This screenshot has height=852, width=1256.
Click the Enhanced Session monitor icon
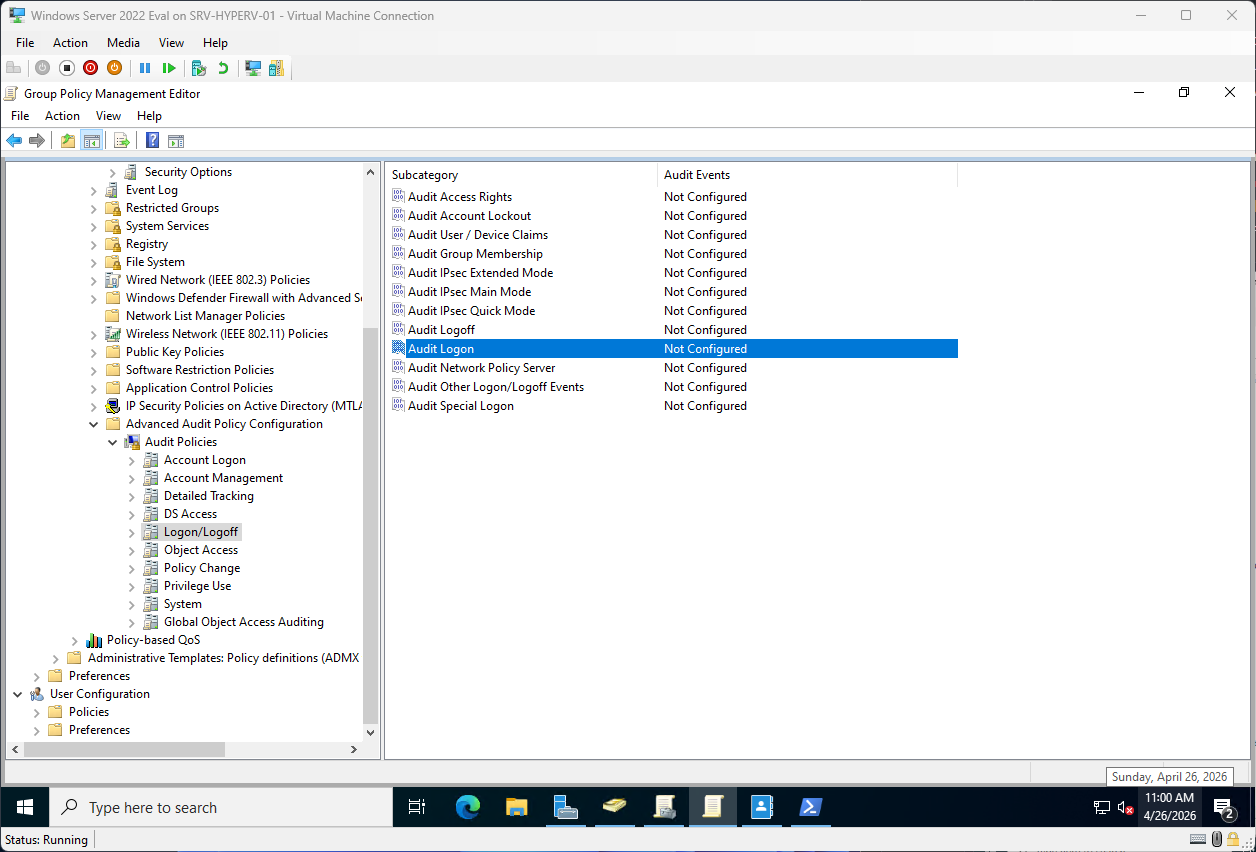click(x=253, y=68)
